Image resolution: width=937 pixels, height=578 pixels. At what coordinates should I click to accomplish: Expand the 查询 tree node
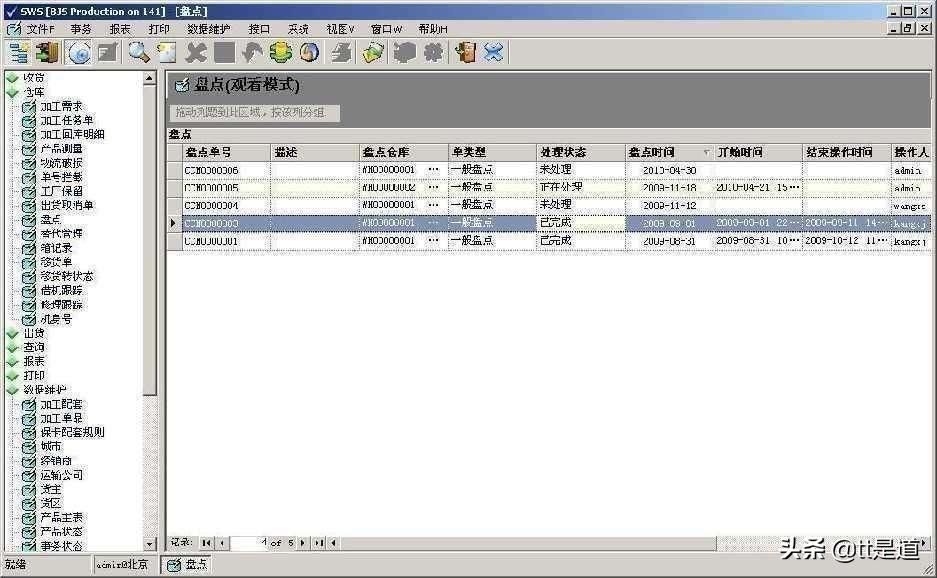pyautogui.click(x=13, y=347)
